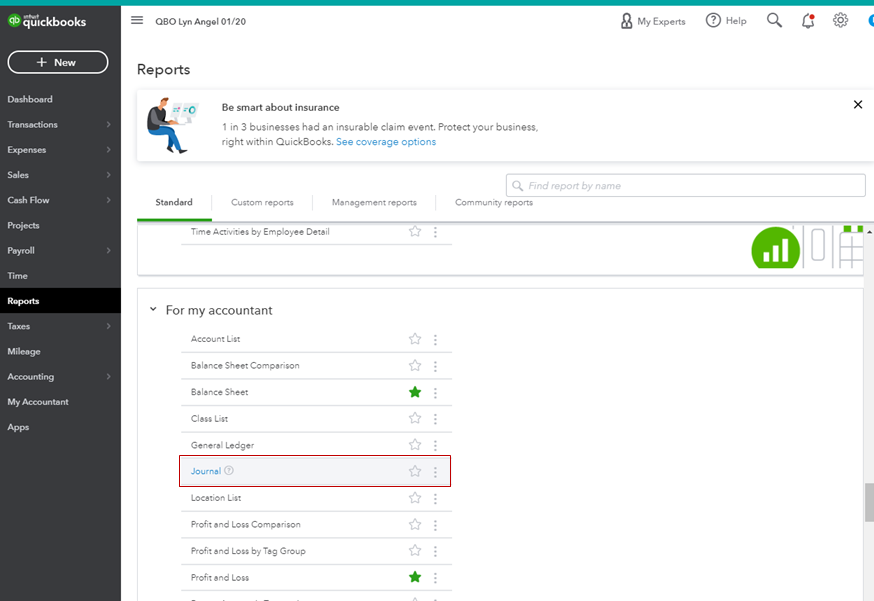Expand the Accounting sidebar submenu
Viewport: 874px width, 601px height.
109,377
